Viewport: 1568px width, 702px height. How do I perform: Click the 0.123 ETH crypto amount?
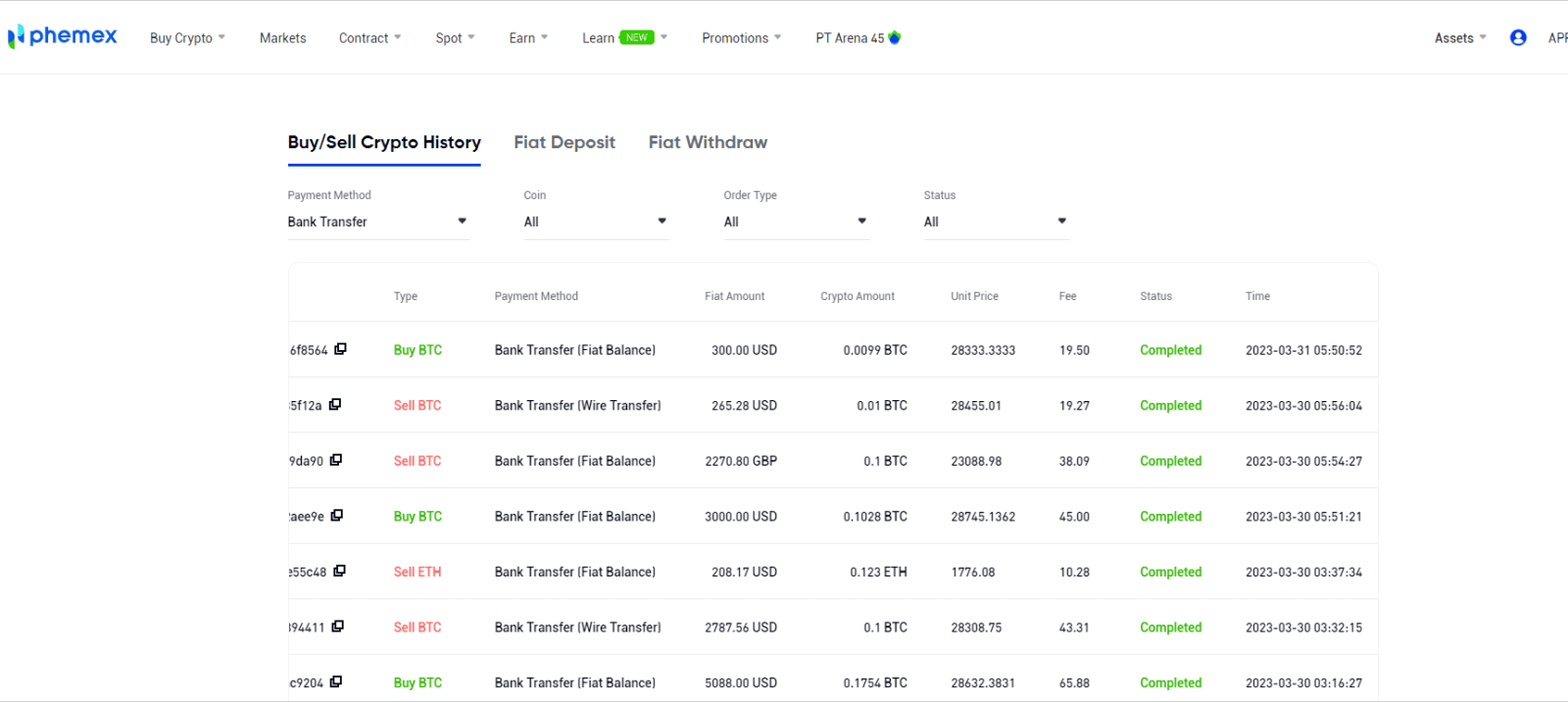pyautogui.click(x=878, y=572)
